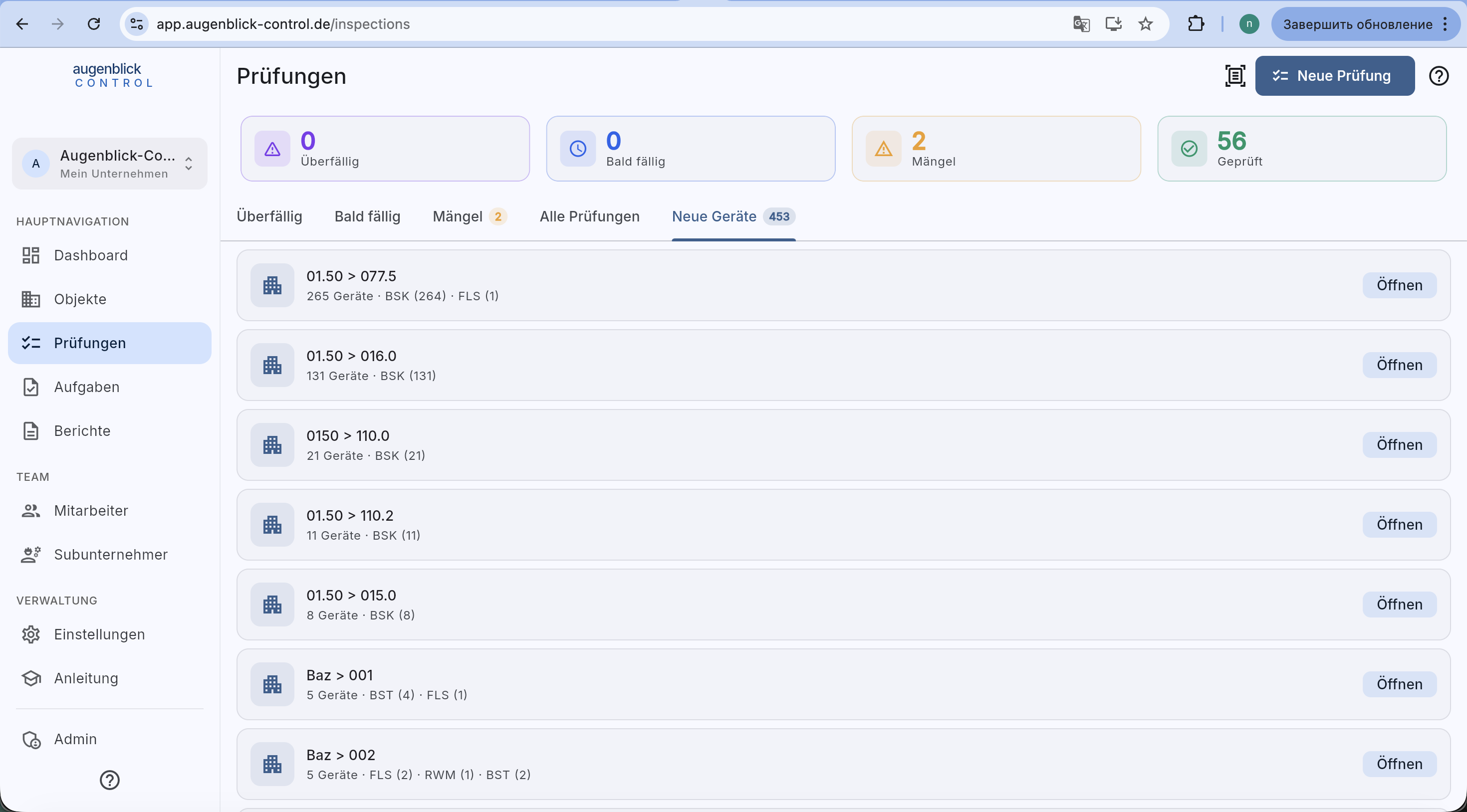Click the browser back arrow
The image size is (1467, 812).
(x=22, y=24)
